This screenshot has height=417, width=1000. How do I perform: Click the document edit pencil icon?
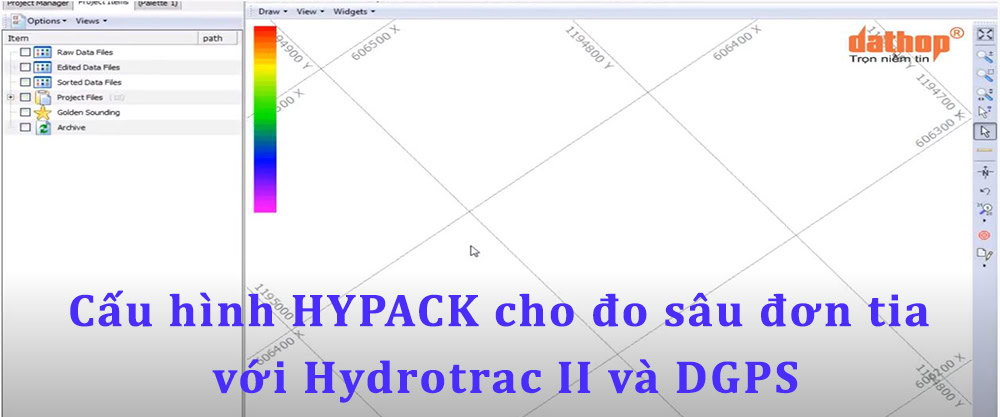[x=984, y=254]
